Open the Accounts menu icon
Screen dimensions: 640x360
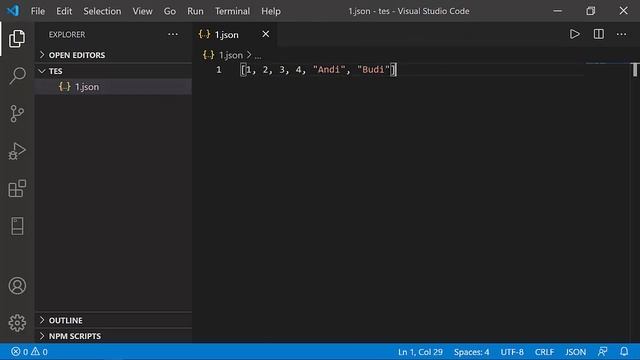[17, 286]
